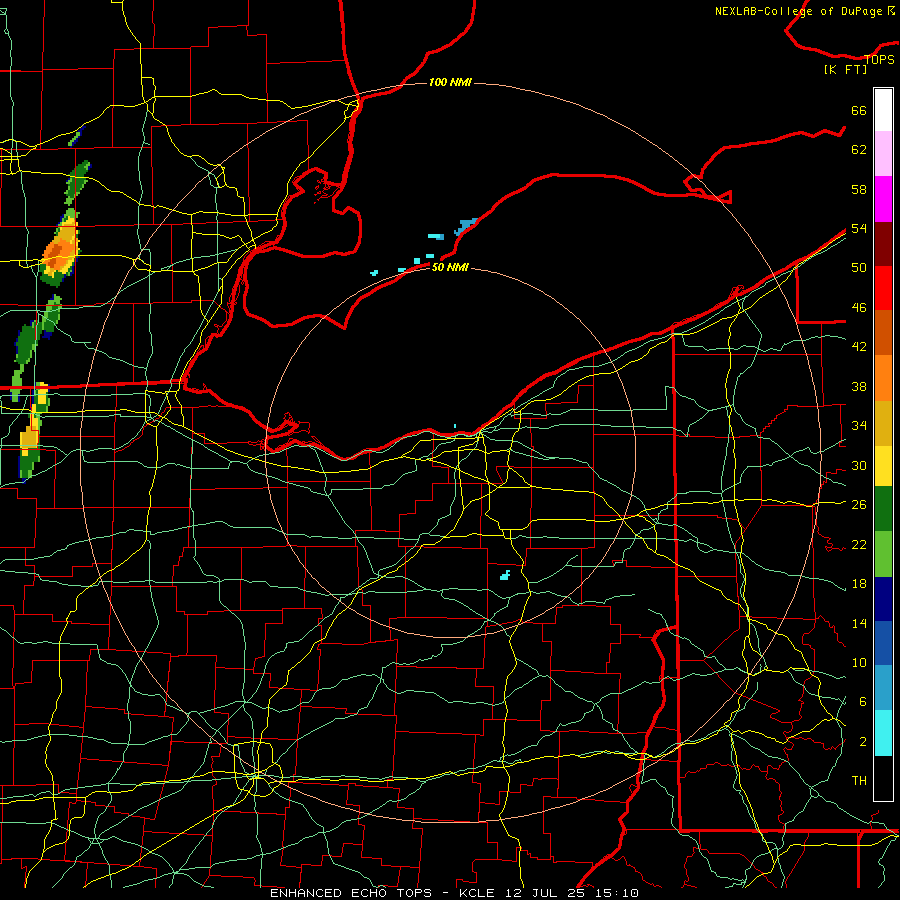Screen dimensions: 900x900
Task: Click the cyan 10 kft legend swatch
Action: [883, 733]
